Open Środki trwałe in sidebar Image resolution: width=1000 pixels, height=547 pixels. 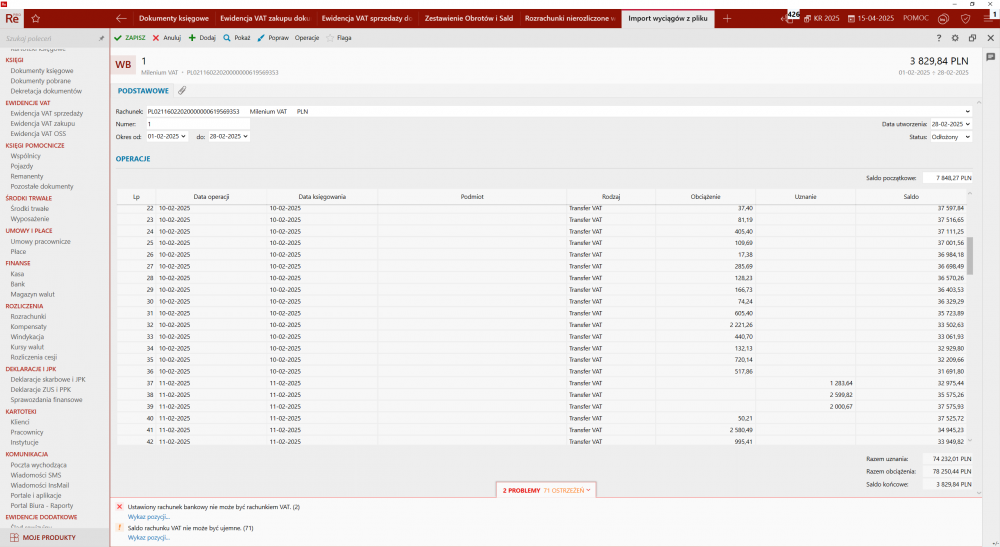tap(29, 208)
